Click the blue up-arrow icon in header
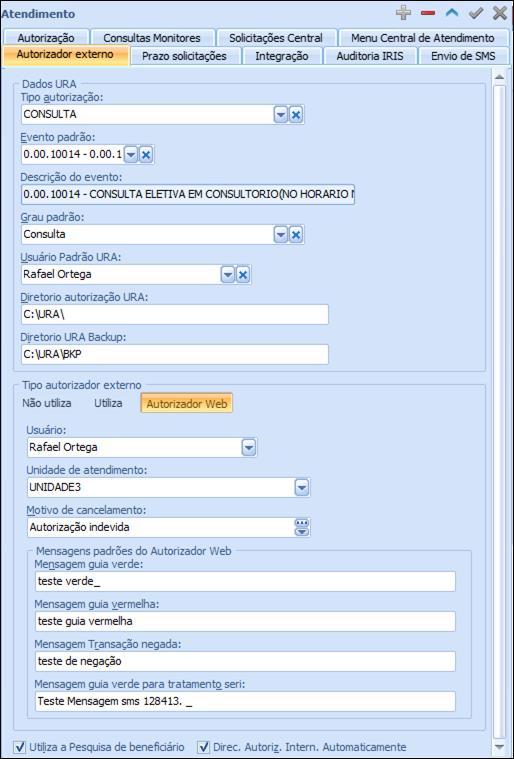 click(452, 13)
